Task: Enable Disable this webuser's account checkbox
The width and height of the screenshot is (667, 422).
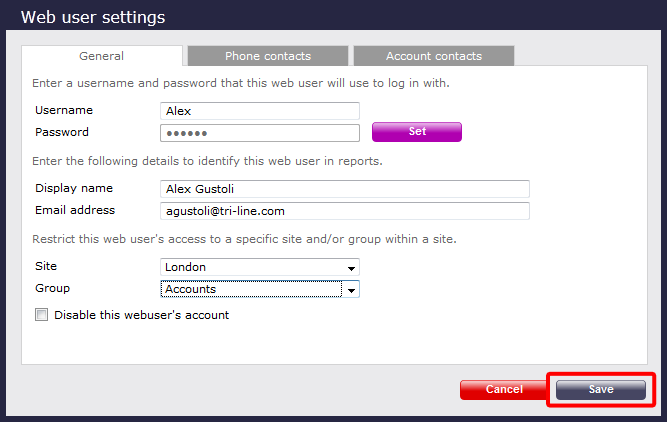Action: pyautogui.click(x=41, y=315)
